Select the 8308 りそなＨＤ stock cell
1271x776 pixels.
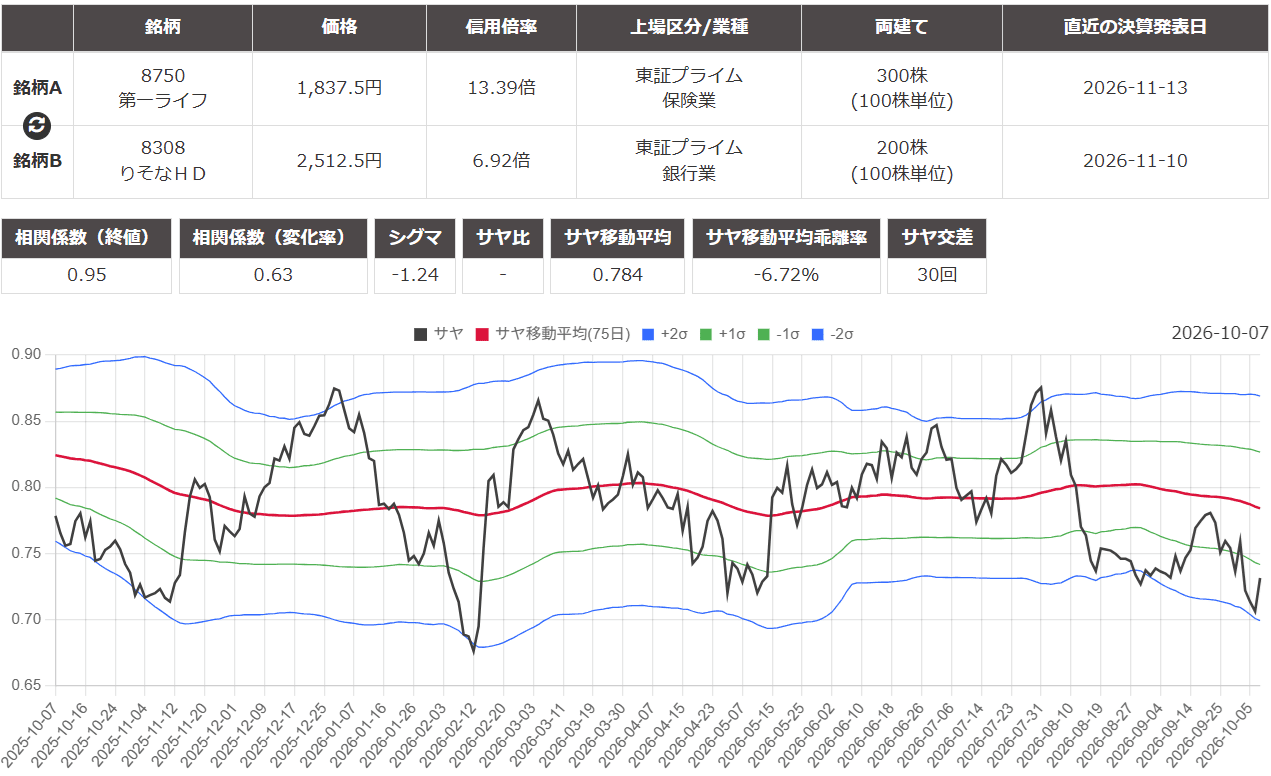(x=163, y=161)
